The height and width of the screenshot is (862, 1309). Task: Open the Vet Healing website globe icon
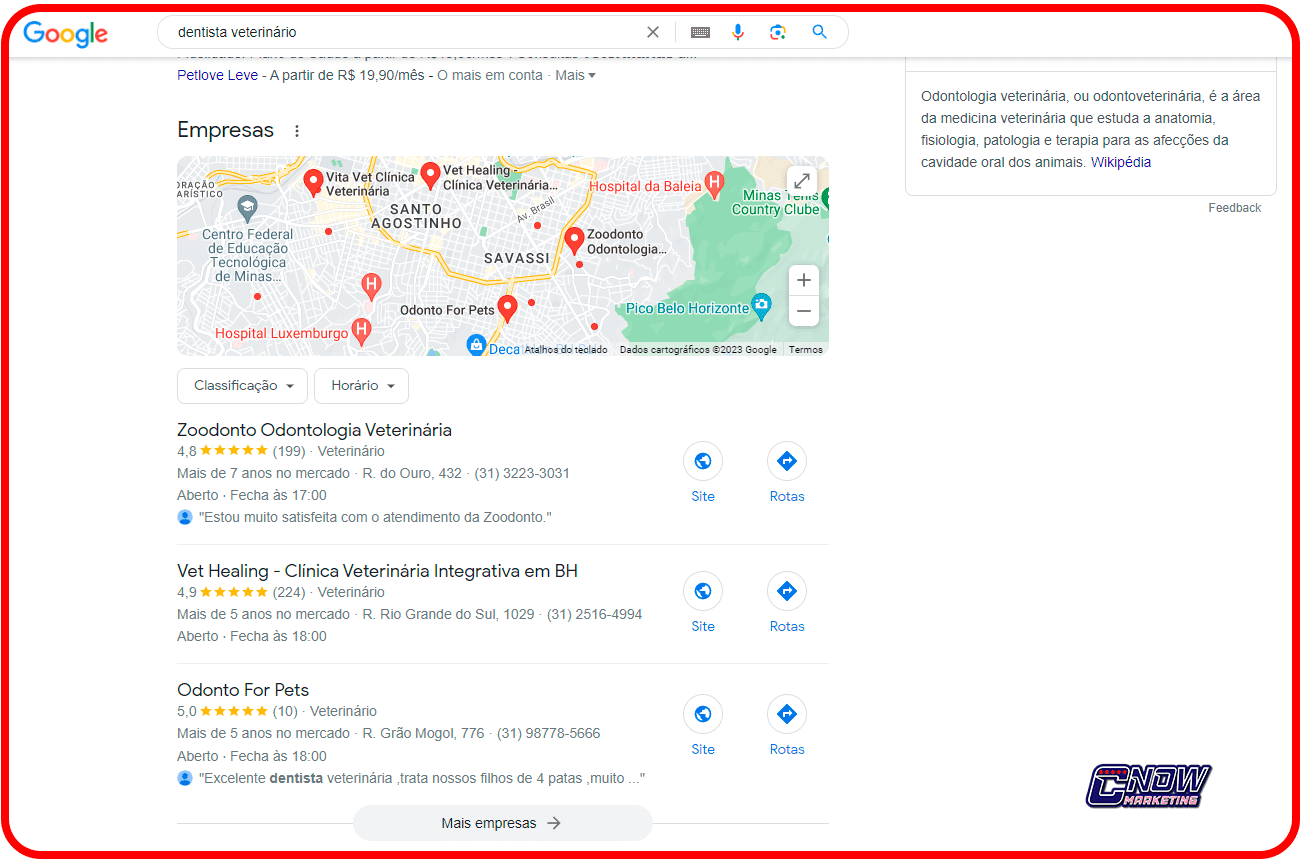[x=703, y=591]
